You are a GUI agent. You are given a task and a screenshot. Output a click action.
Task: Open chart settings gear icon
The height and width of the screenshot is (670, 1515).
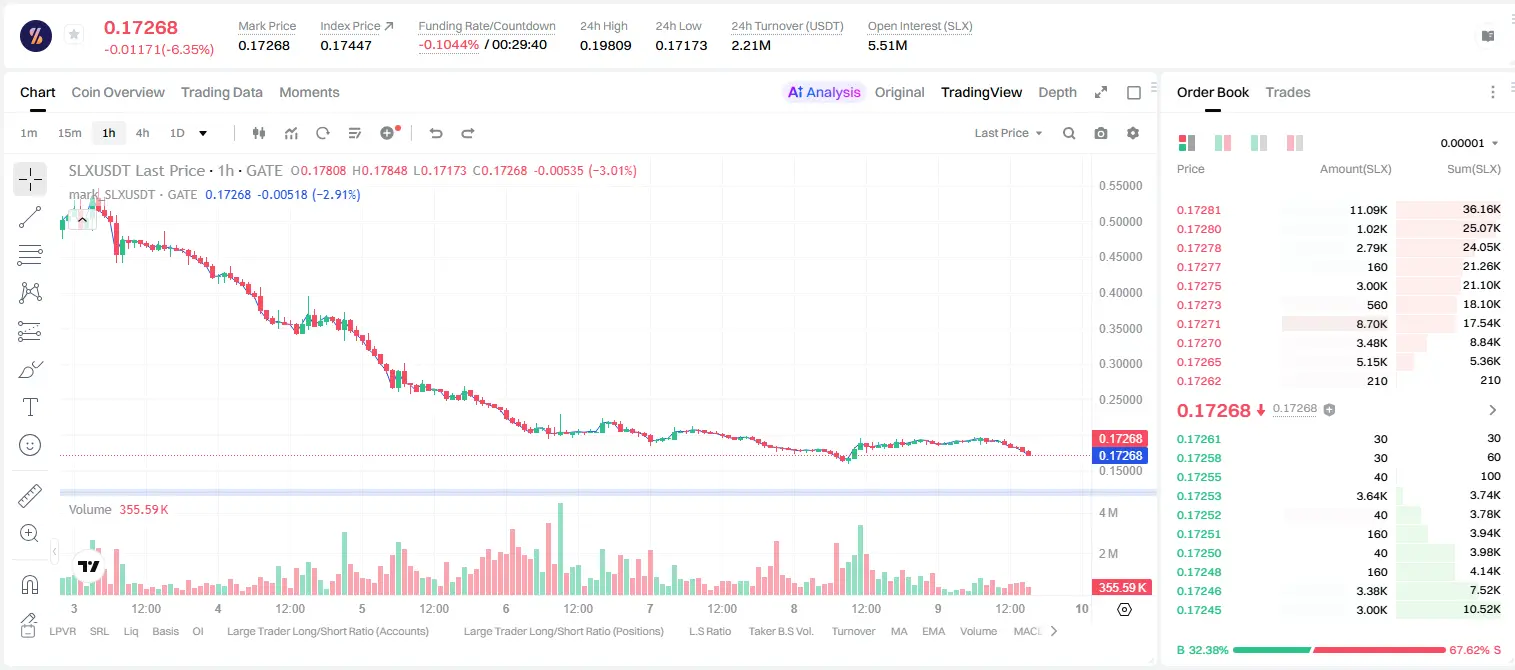[1133, 133]
